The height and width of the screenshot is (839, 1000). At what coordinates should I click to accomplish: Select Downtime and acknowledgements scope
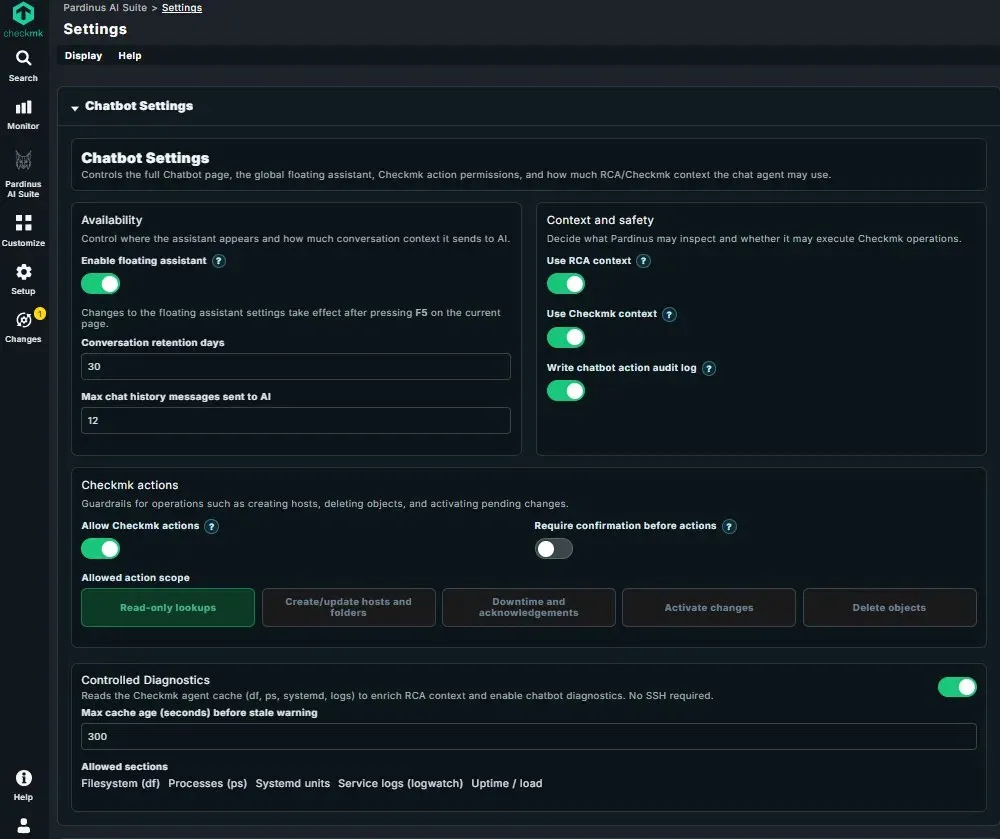coord(529,608)
